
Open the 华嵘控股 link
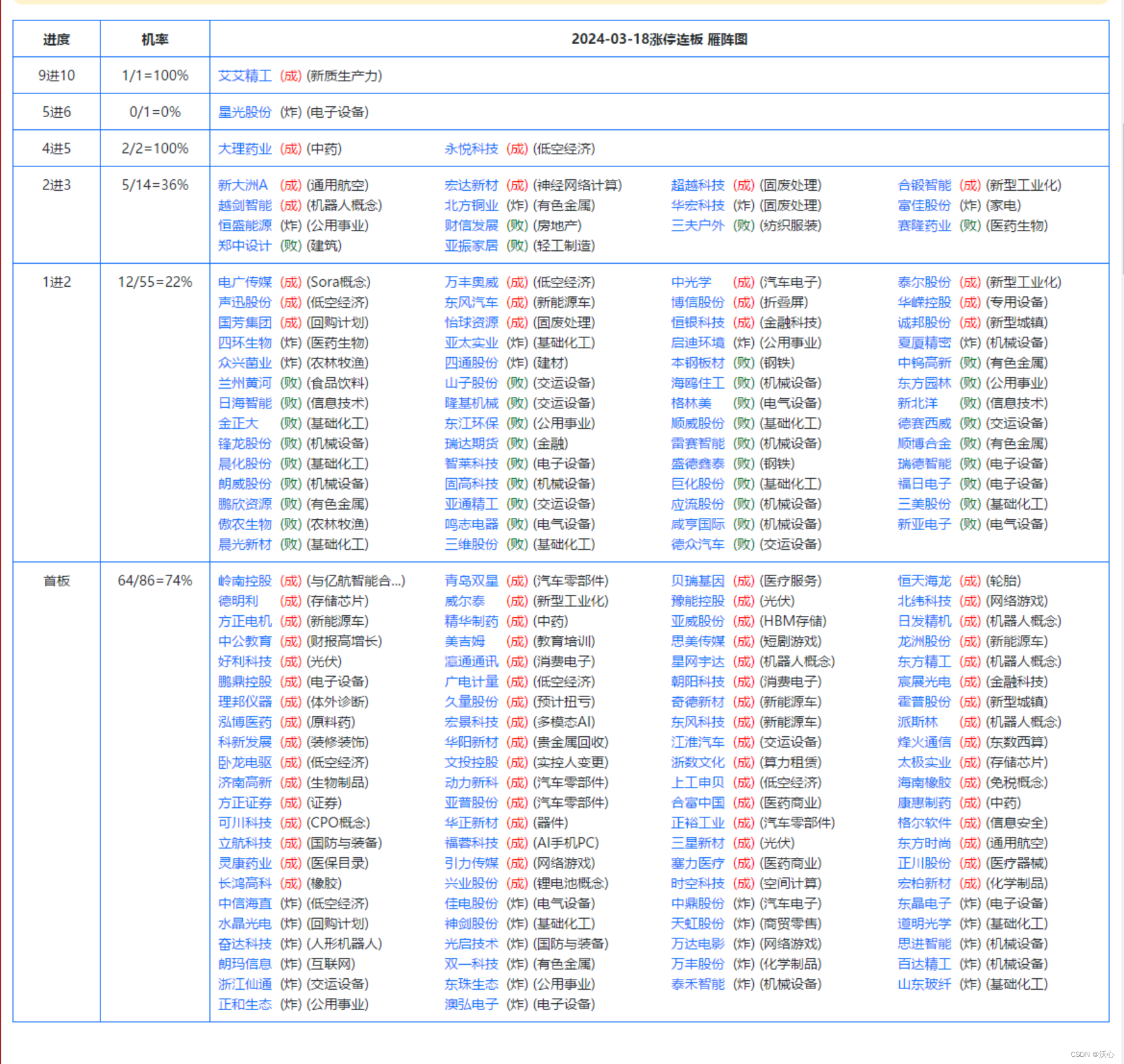click(x=925, y=302)
